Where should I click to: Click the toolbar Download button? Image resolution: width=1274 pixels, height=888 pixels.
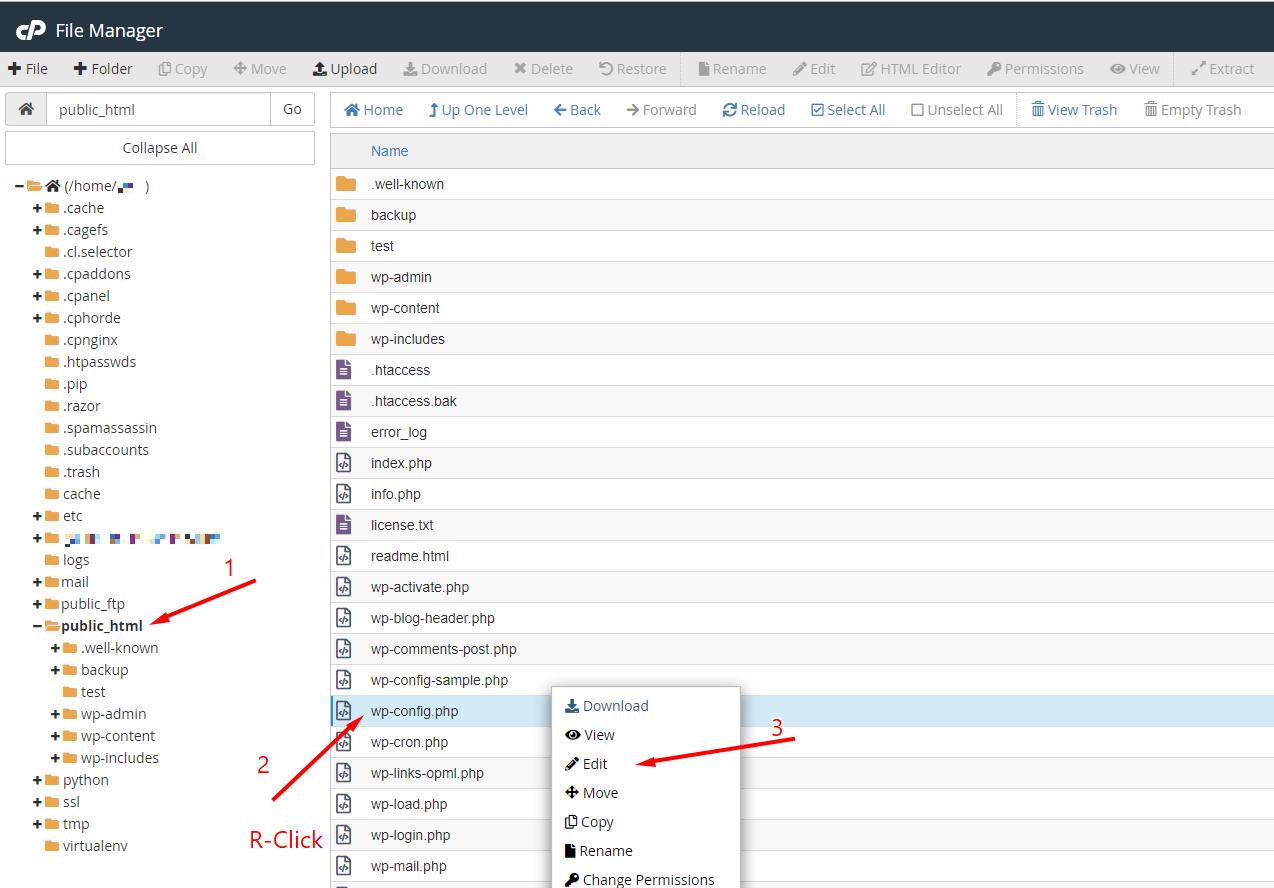click(445, 69)
